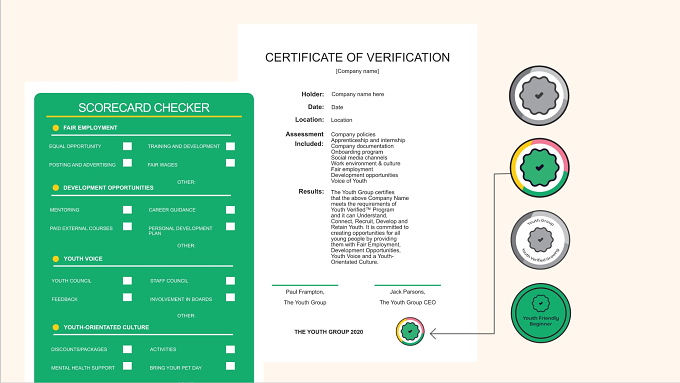This screenshot has height=383, width=680.
Task: Click the 'Other:' label under Development Opportunities
Action: coord(186,246)
